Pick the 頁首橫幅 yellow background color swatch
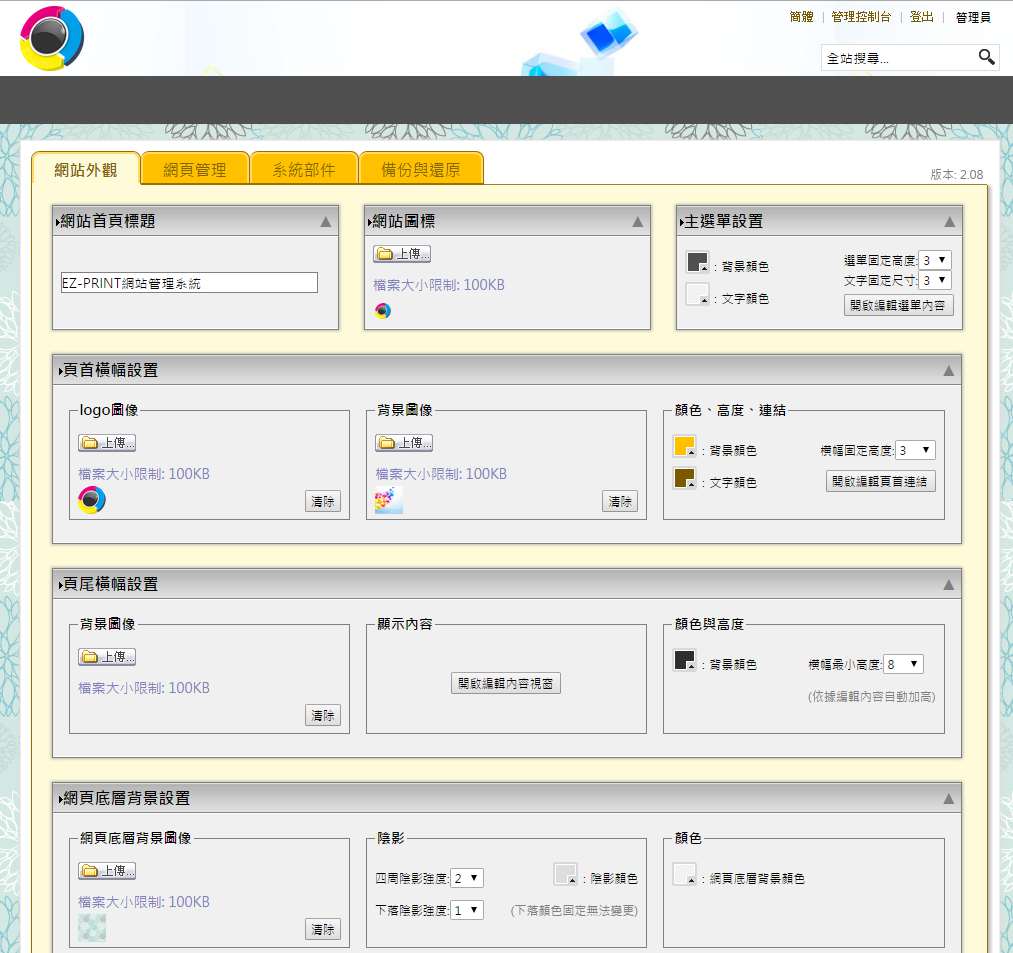This screenshot has width=1013, height=953. (x=684, y=447)
